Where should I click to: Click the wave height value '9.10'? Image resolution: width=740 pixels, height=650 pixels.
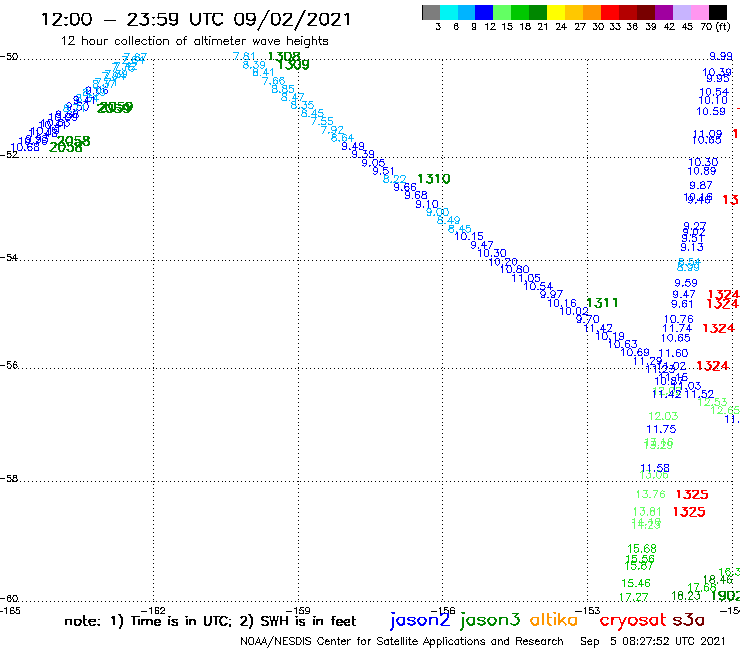427,204
